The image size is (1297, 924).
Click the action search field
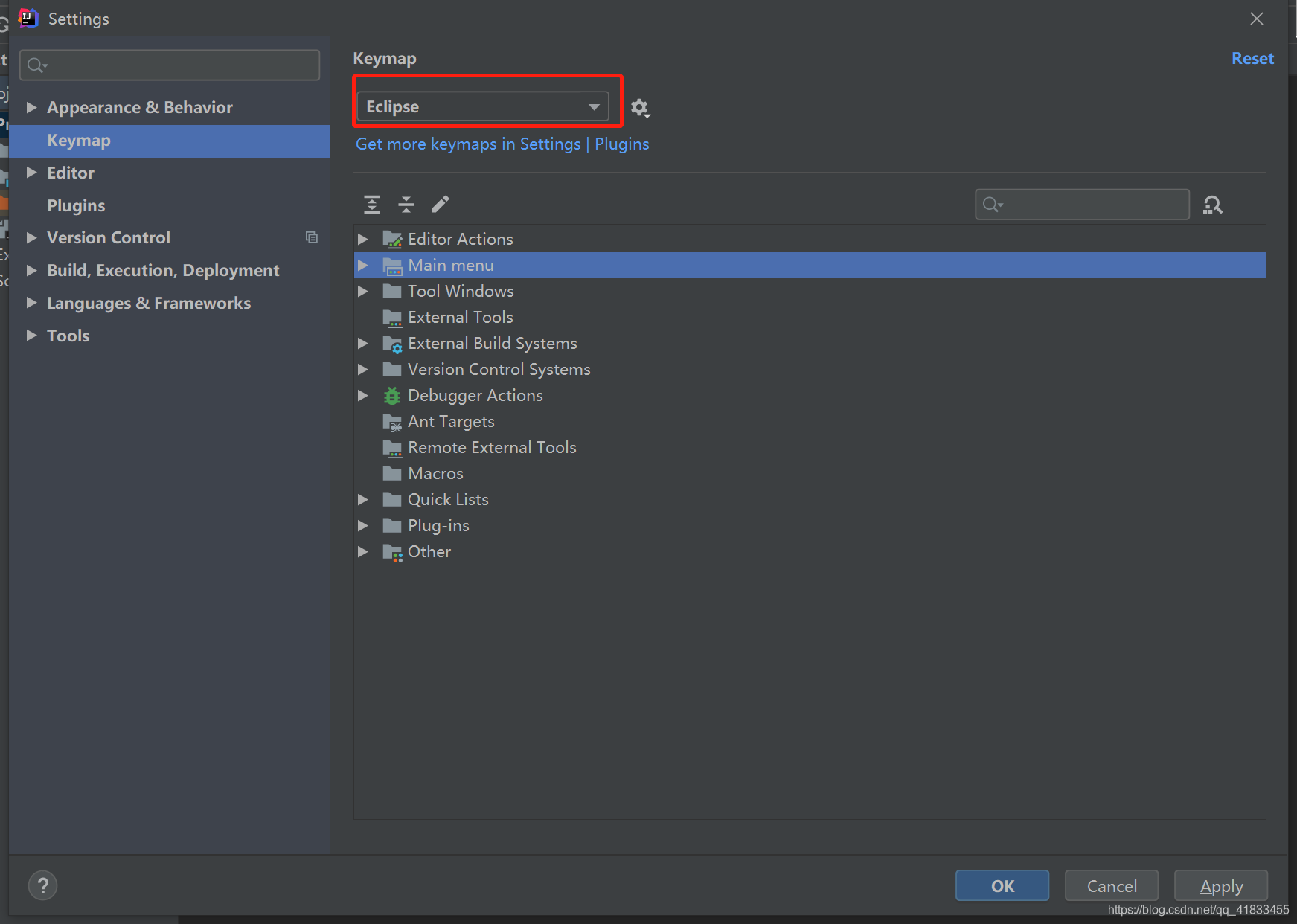1082,204
